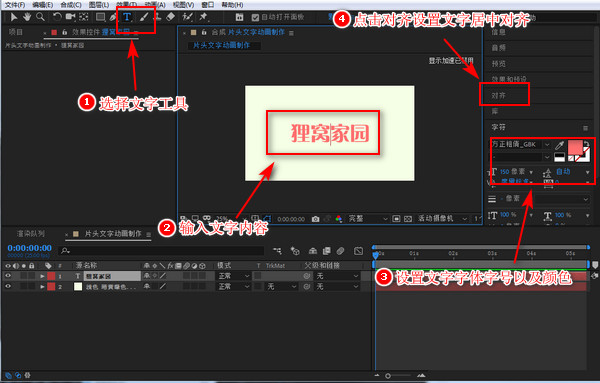The image size is (600, 383).
Task: Toggle the 自动打开面板 checkbox
Action: pyautogui.click(x=256, y=17)
